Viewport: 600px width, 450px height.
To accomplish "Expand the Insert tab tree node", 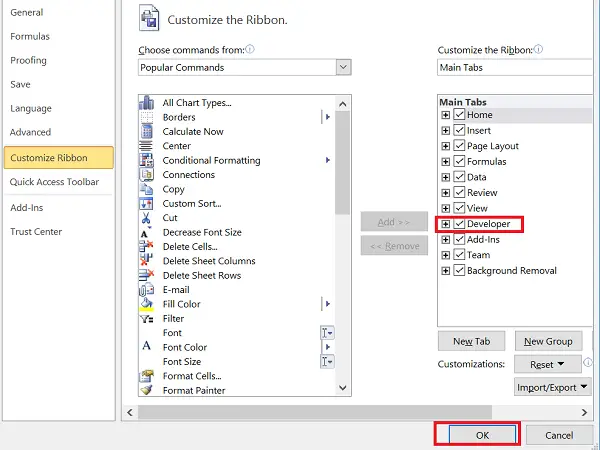I will tap(445, 130).
